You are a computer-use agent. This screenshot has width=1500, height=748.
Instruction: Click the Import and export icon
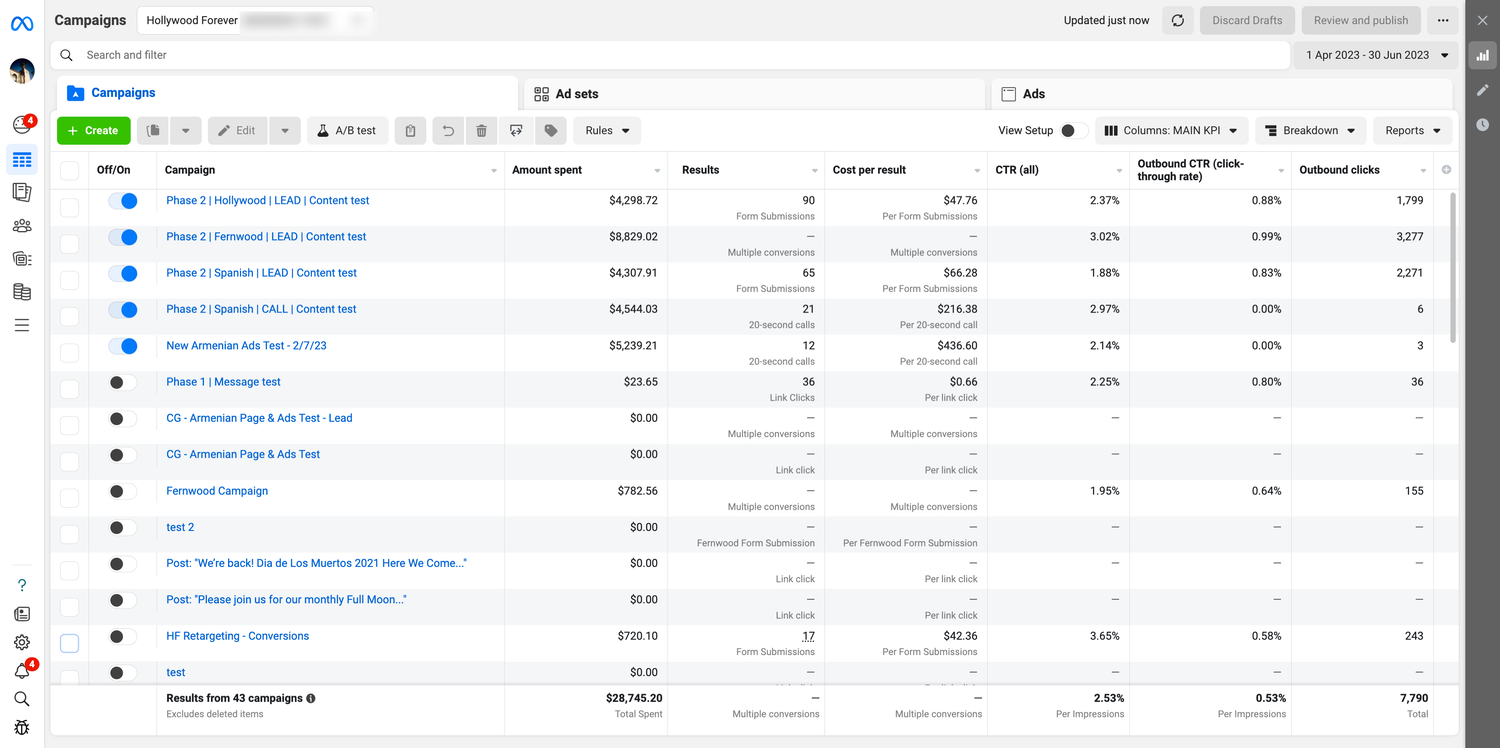(516, 130)
